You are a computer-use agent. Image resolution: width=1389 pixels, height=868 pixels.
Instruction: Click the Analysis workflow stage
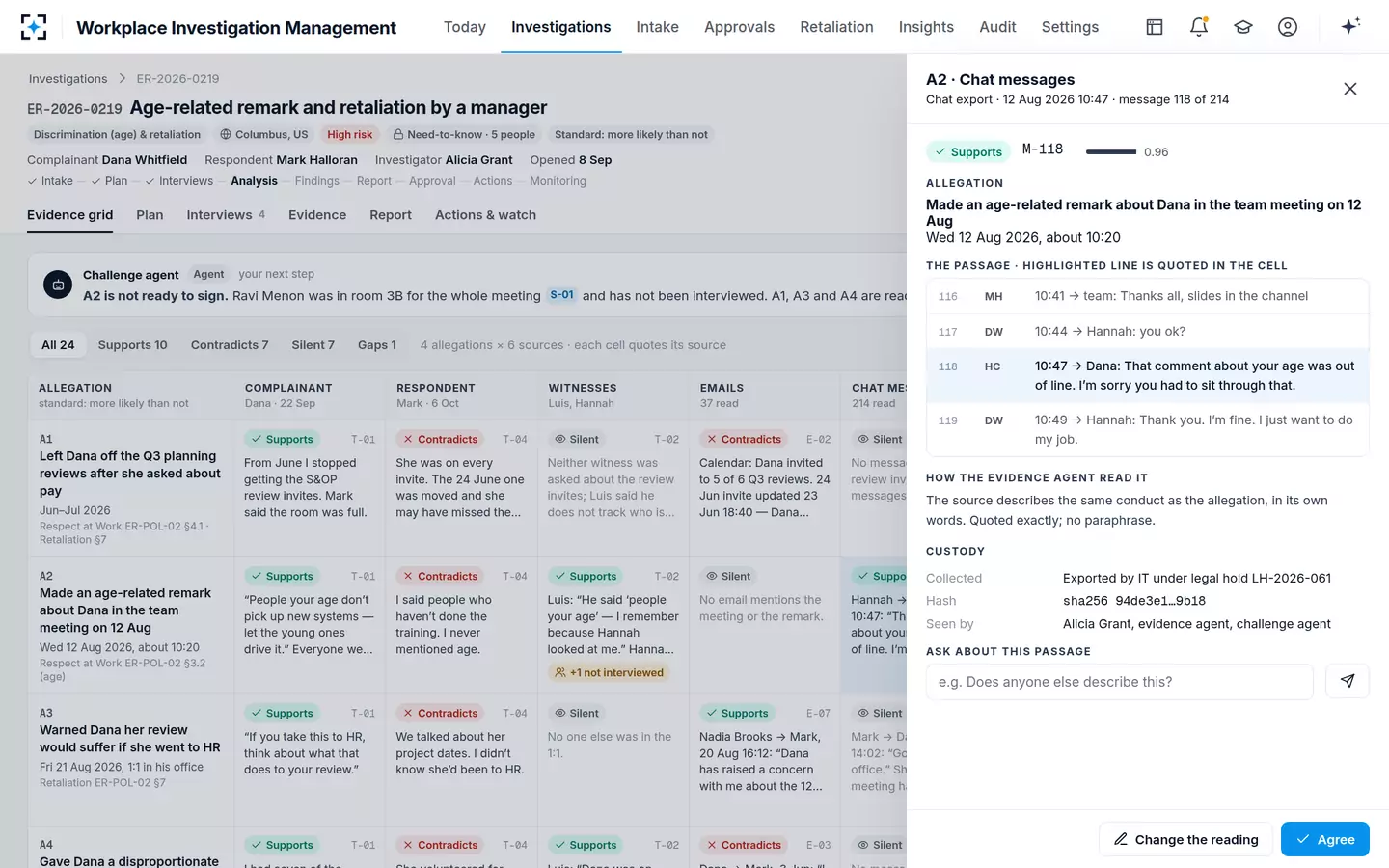(x=254, y=181)
